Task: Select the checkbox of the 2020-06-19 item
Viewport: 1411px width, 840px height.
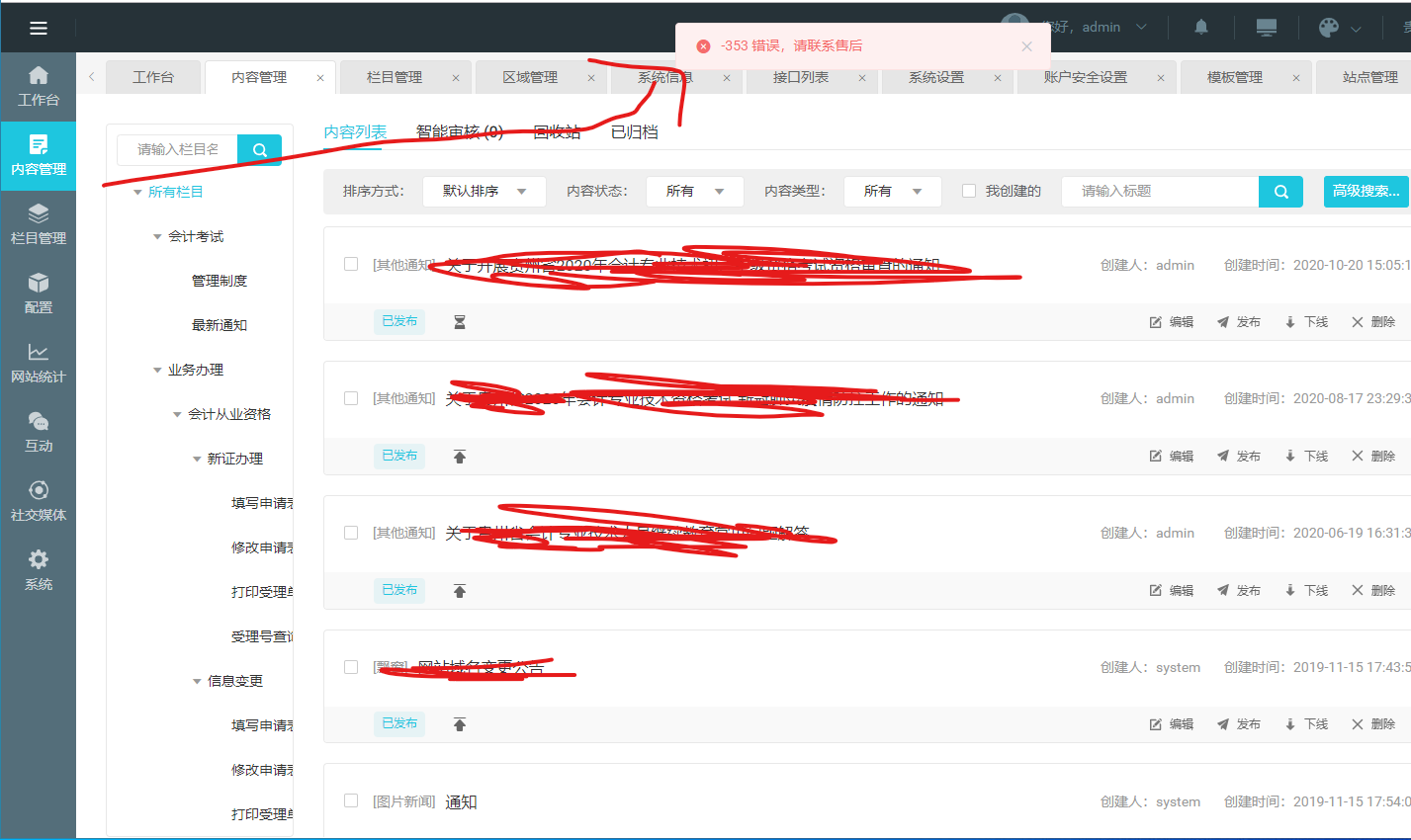Action: [x=351, y=533]
